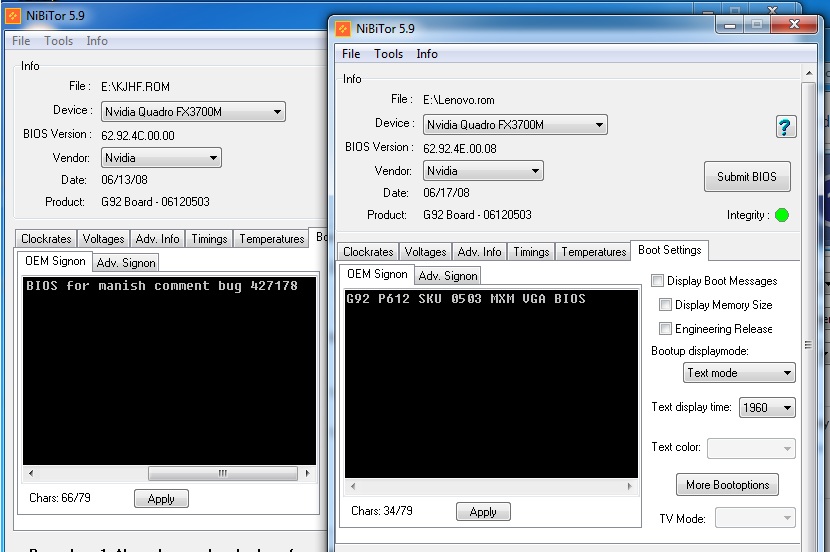Click the blue question mark help icon

pyautogui.click(x=786, y=126)
